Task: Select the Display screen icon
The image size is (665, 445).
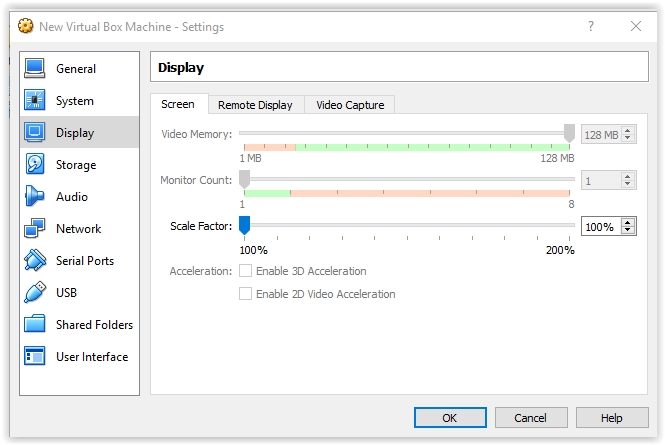Action: click(34, 132)
